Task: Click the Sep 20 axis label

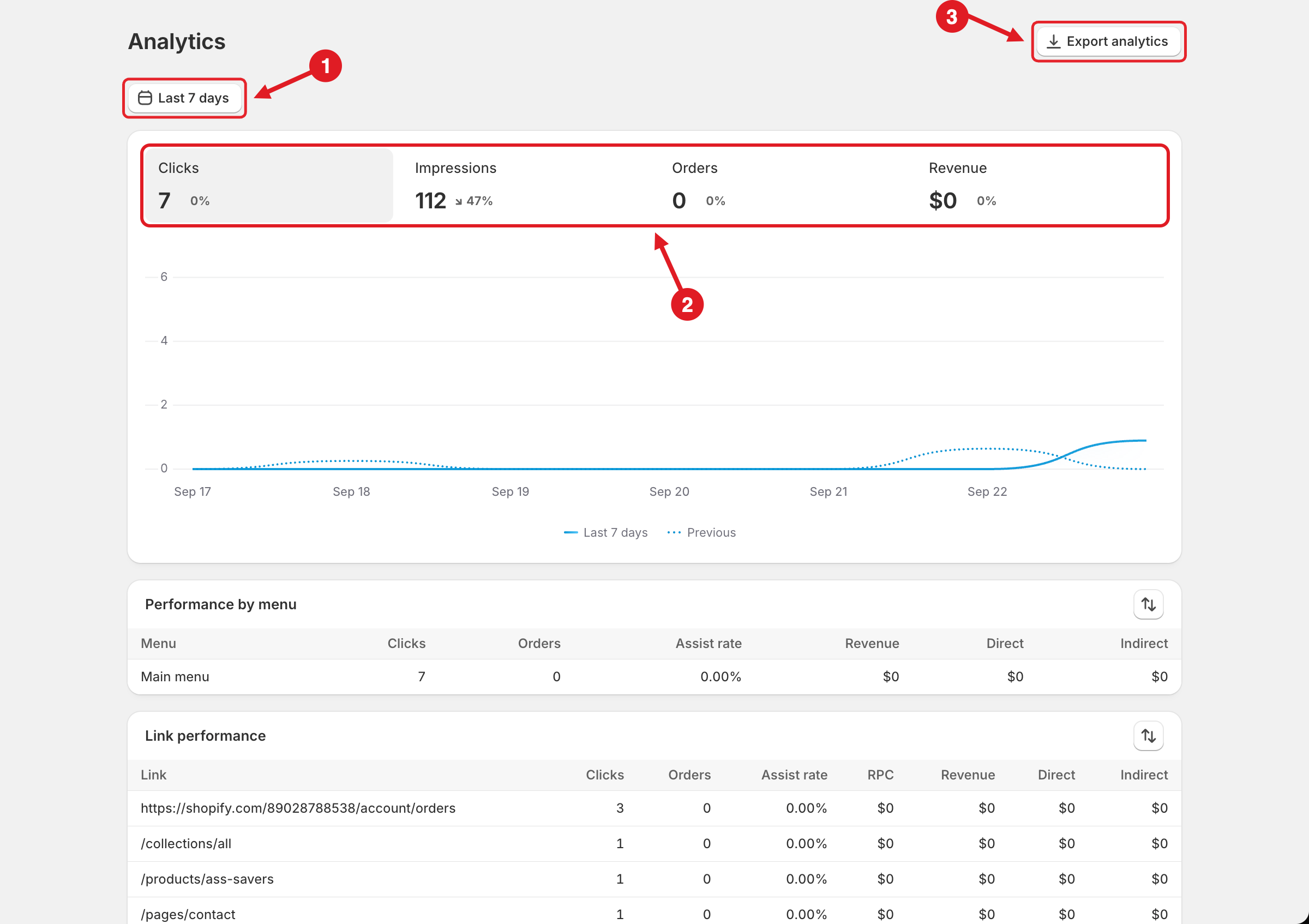Action: [669, 491]
